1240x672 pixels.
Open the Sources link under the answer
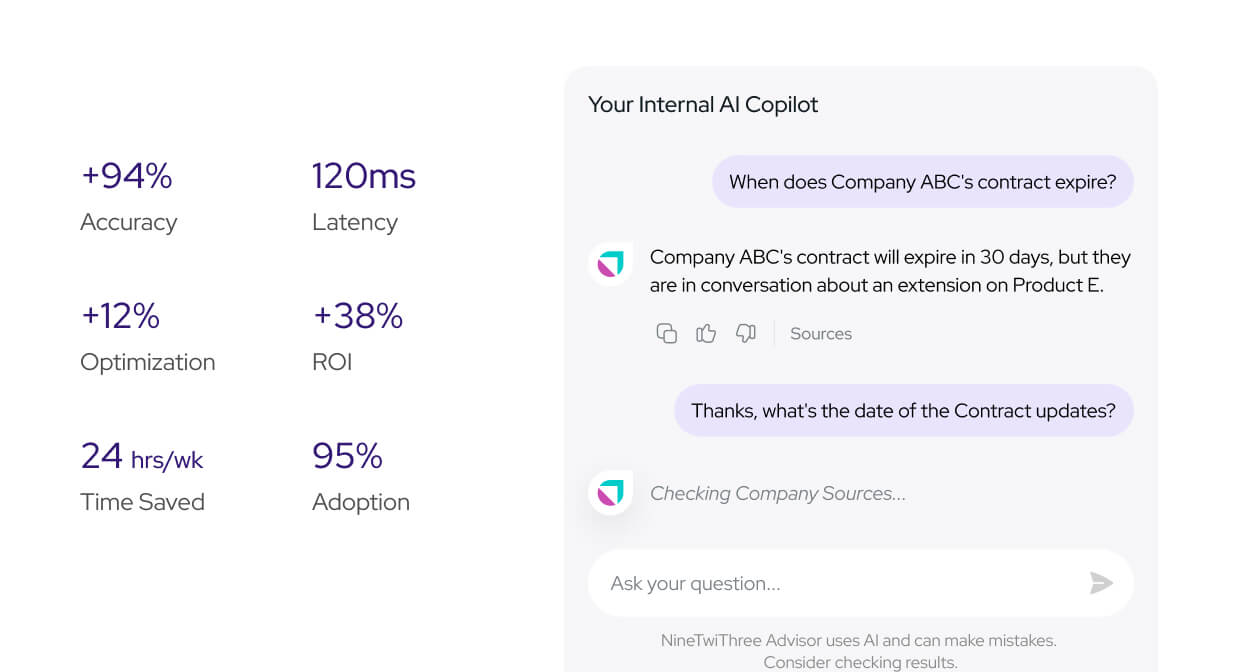(821, 334)
